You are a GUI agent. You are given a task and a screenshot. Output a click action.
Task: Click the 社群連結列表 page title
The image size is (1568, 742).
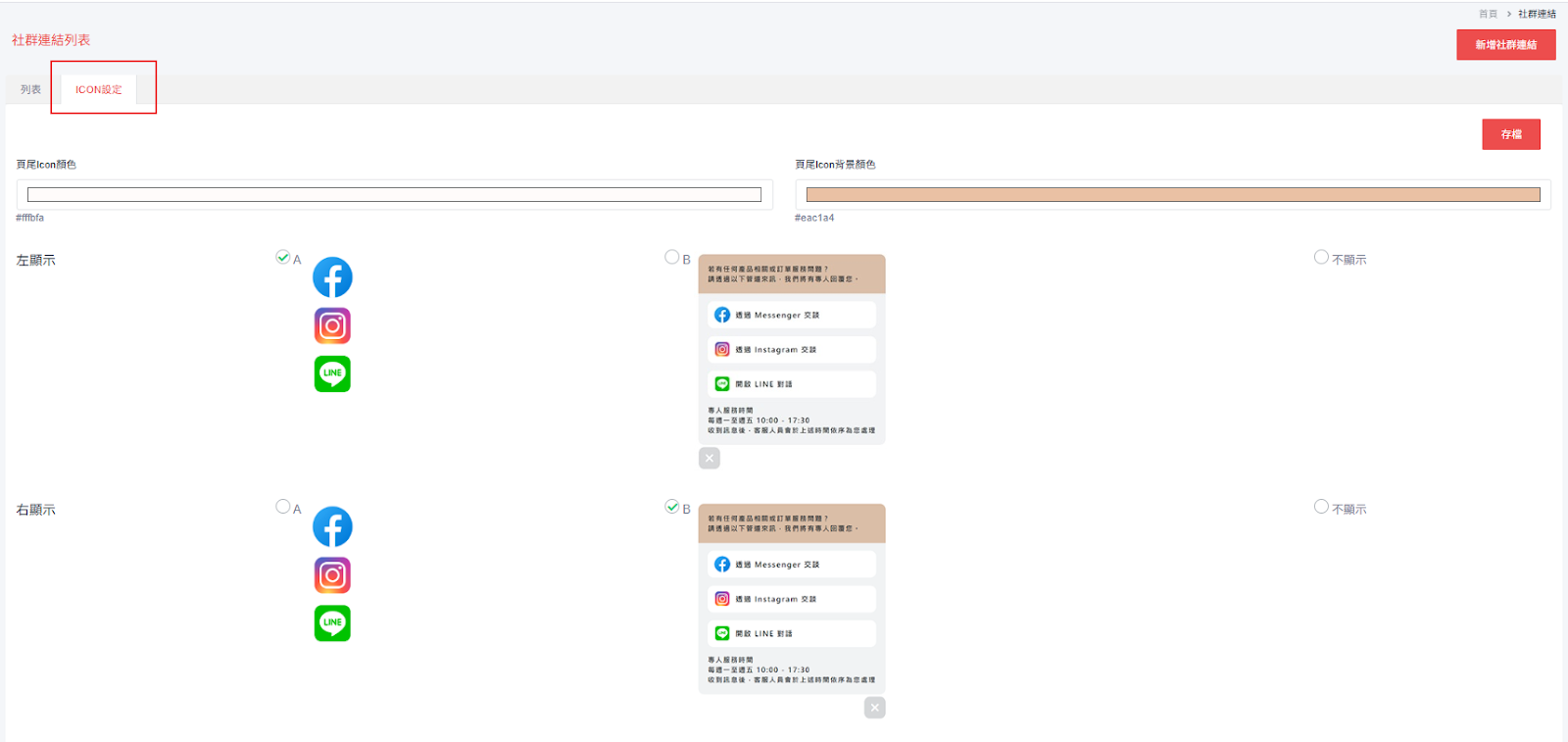(51, 40)
